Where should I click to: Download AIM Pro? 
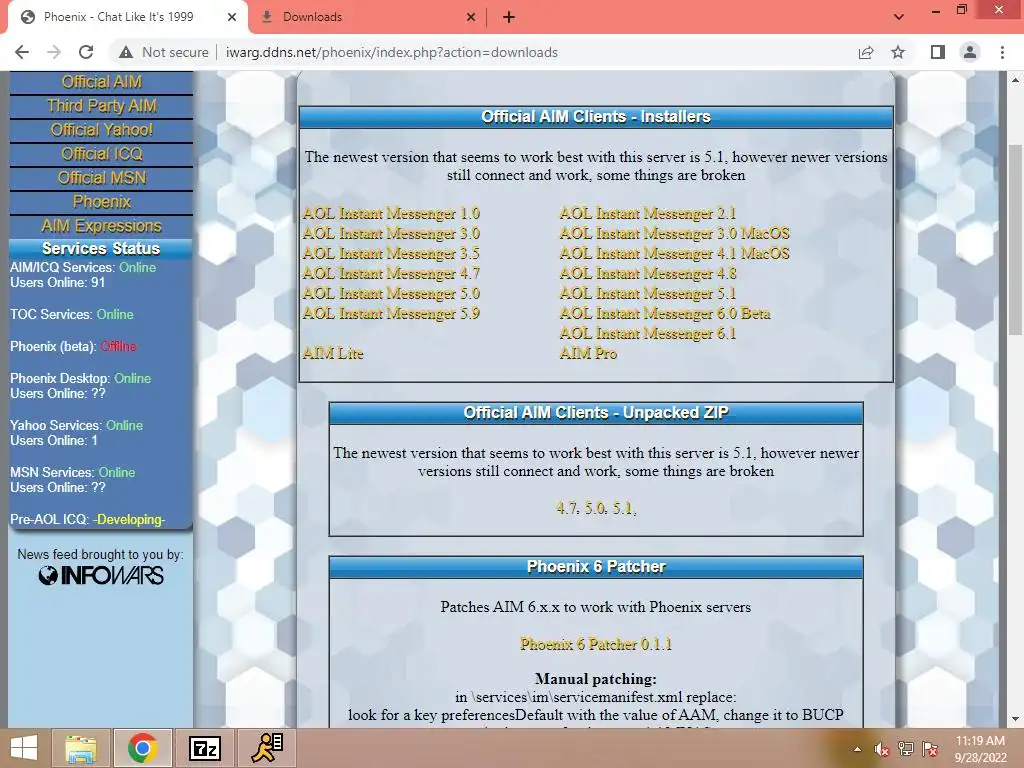coord(588,353)
